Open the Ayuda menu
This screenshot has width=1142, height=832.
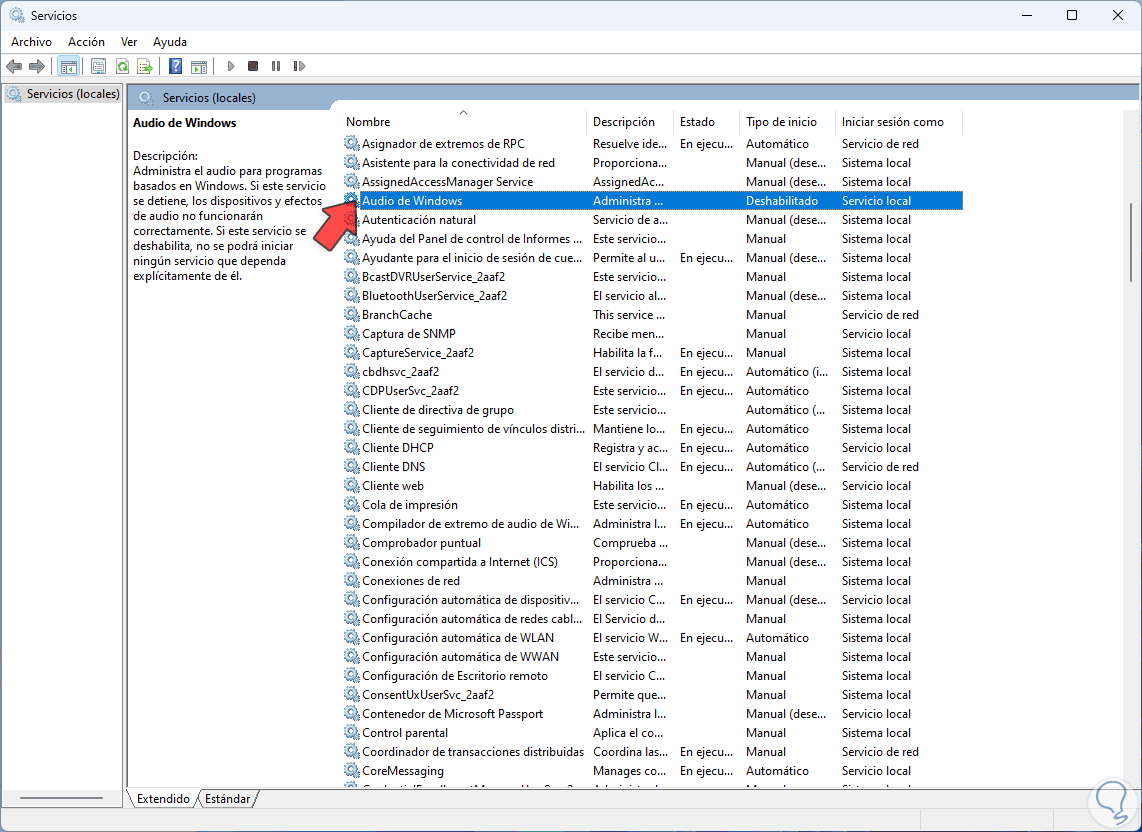pos(170,42)
